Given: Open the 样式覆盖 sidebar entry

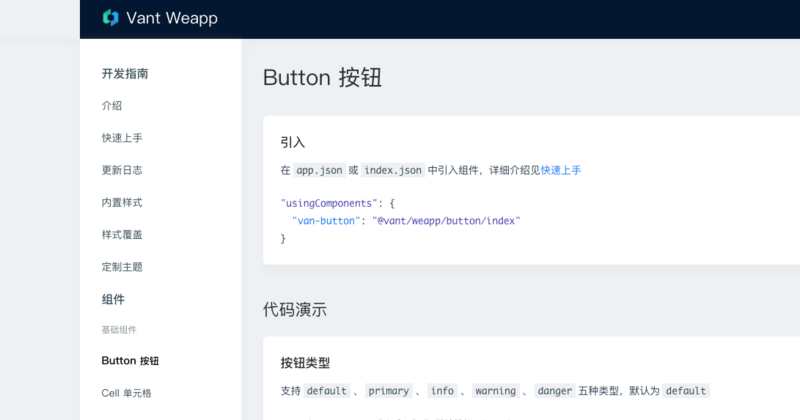Looking at the screenshot, I should (122, 235).
